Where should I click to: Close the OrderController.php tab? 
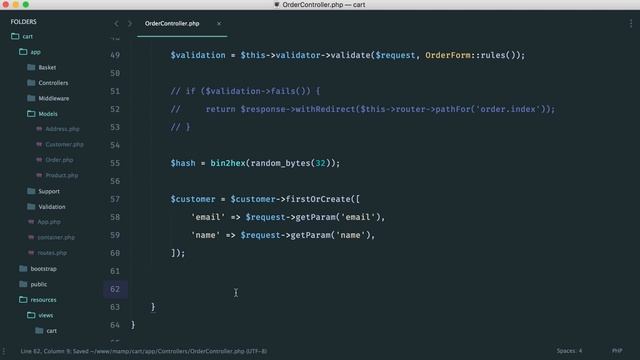pos(219,24)
